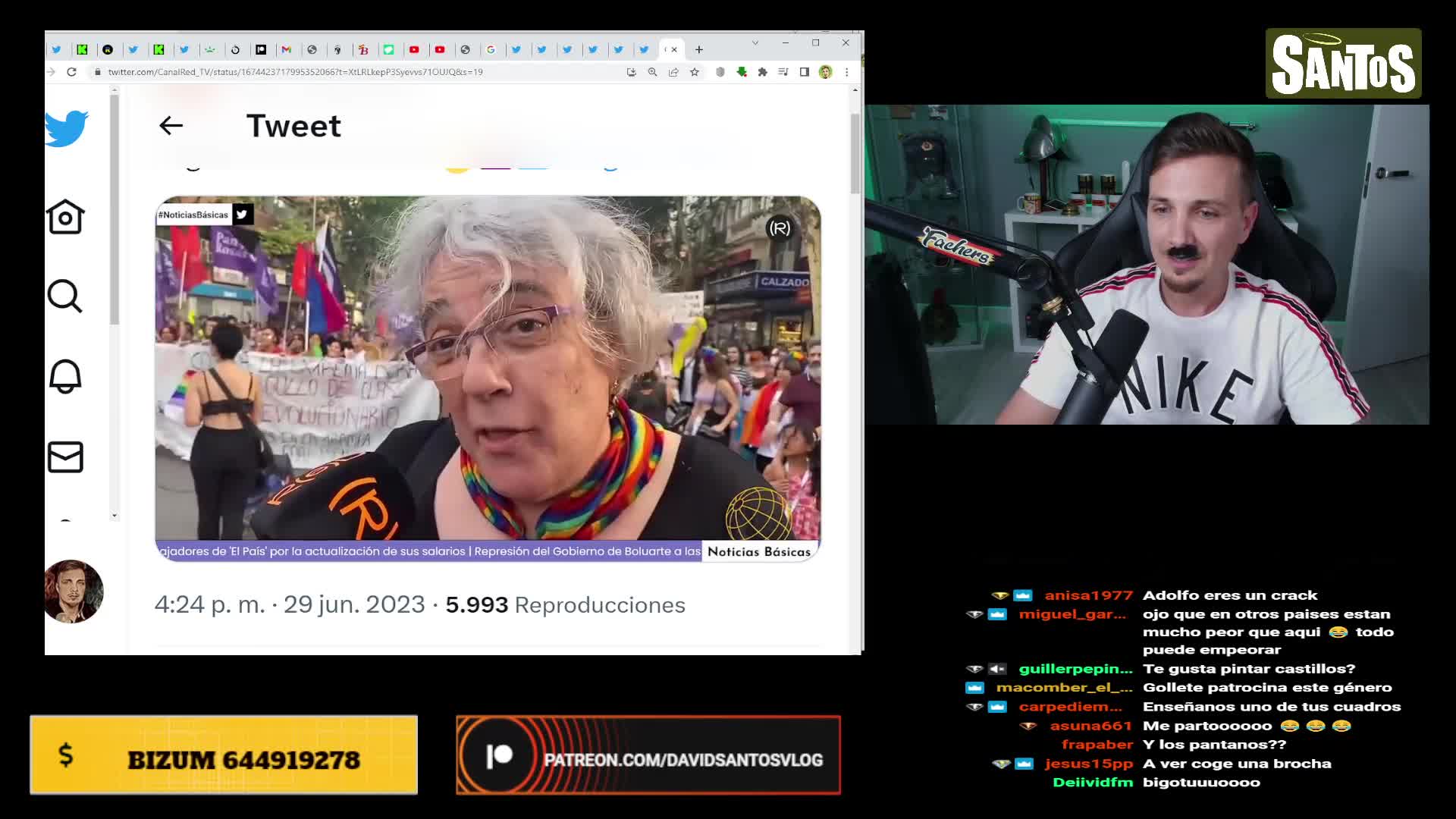The width and height of the screenshot is (1456, 819).
Task: Click the #NoticiasBásicas tag on video
Action: point(193,215)
